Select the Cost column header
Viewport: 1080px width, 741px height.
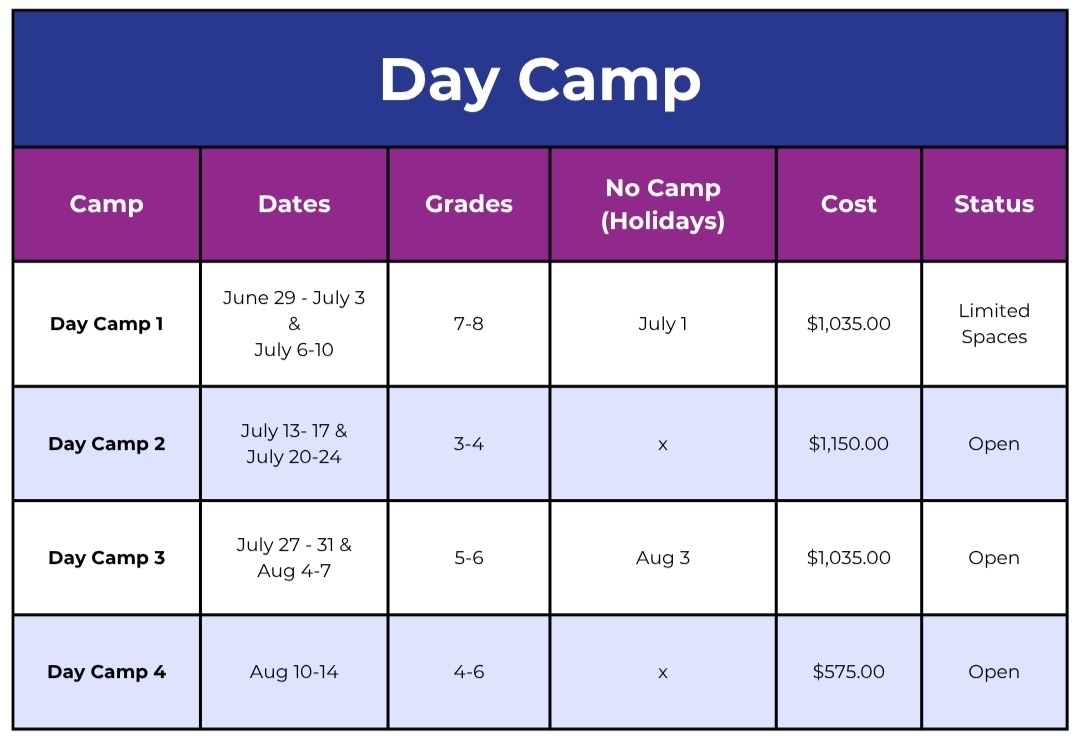[849, 204]
